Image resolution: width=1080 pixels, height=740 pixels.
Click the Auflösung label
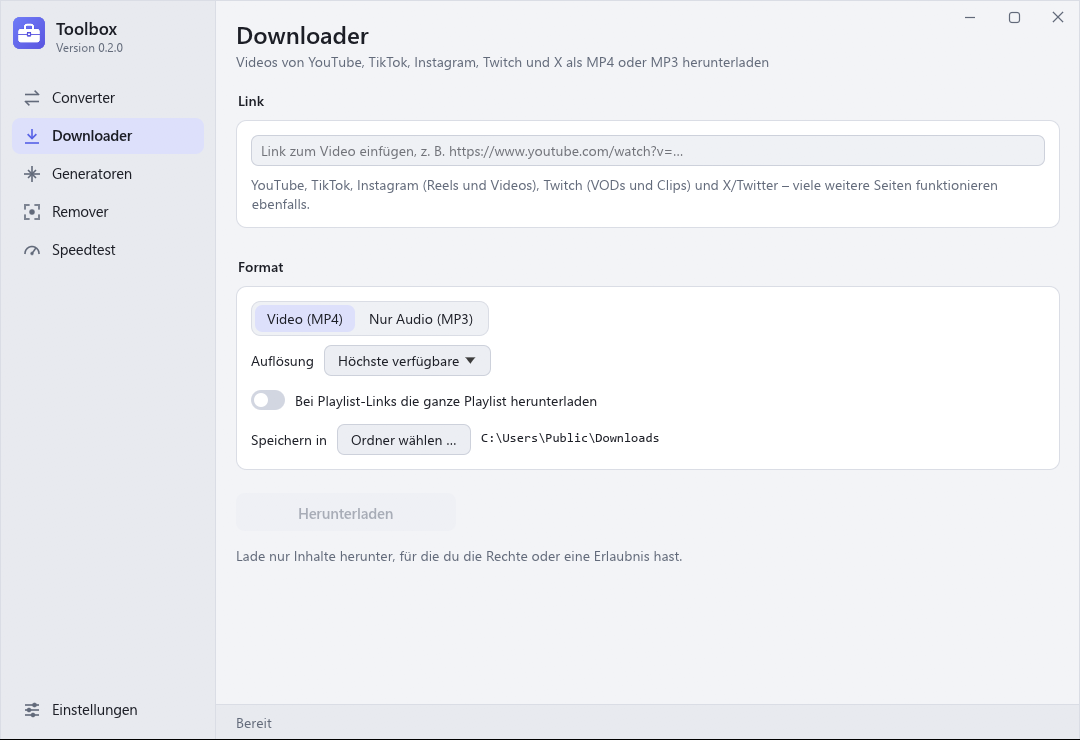point(282,362)
